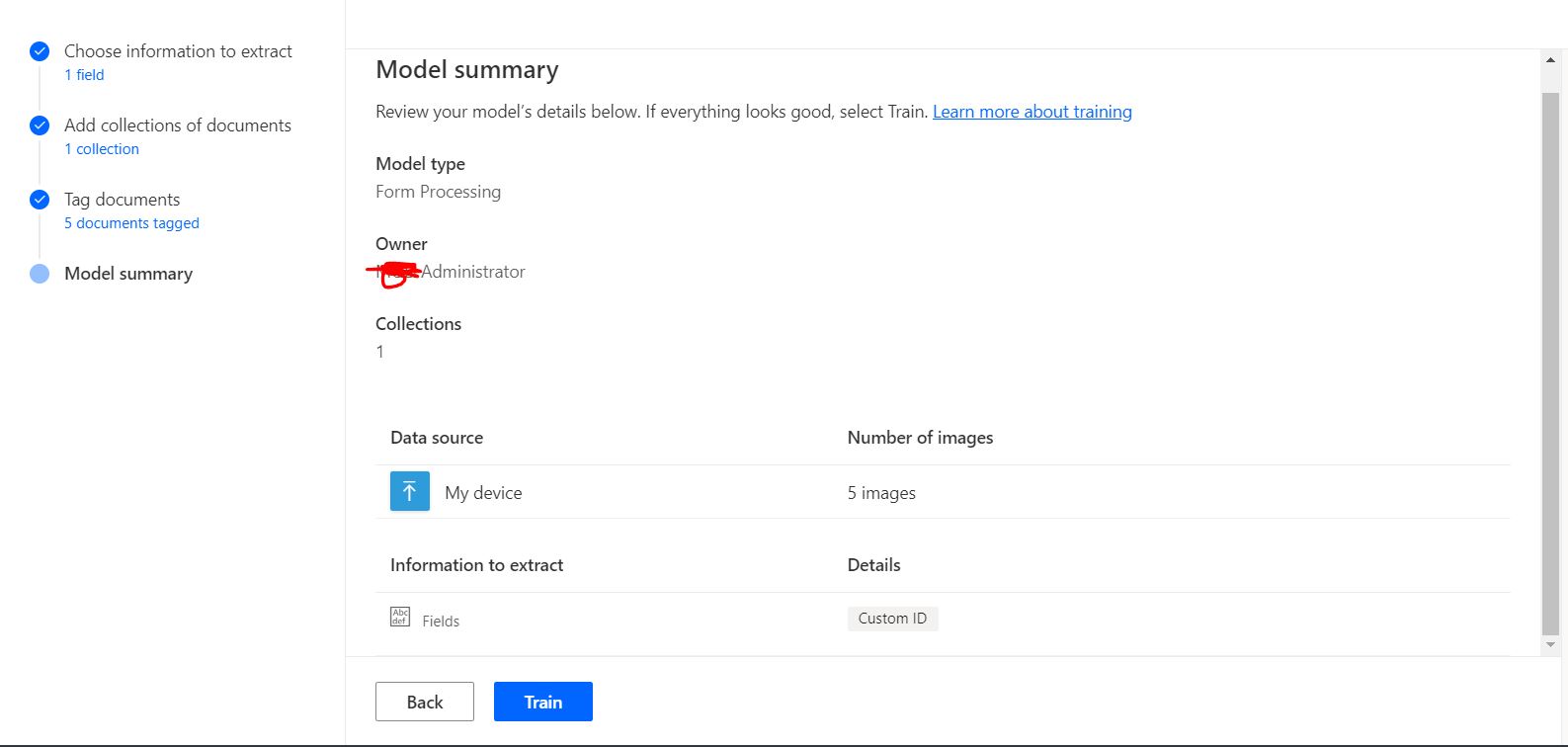Open the '5 documents tagged' link
This screenshot has width=1568, height=747.
tap(131, 223)
